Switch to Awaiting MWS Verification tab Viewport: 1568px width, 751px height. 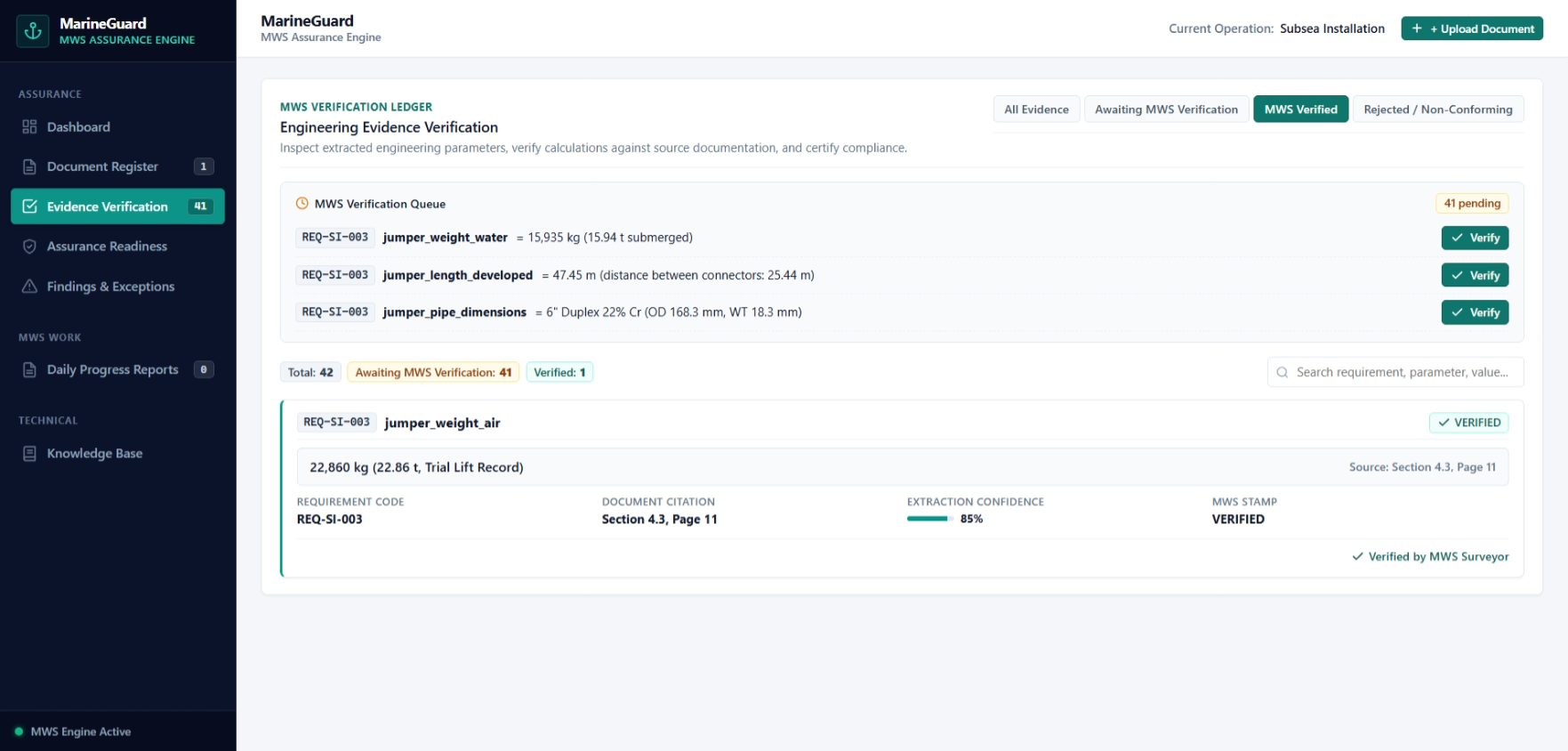tap(1166, 109)
